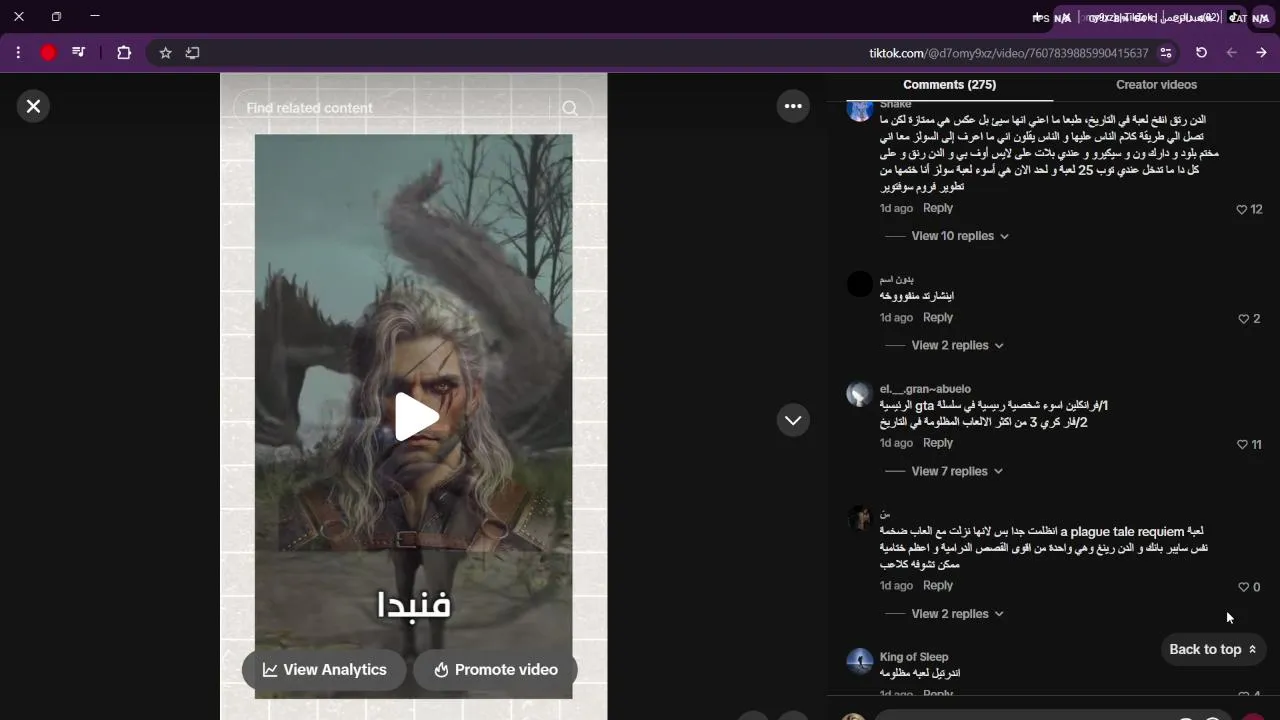Open the Extensions puzzle icon
1280x720 pixels.
click(x=124, y=53)
